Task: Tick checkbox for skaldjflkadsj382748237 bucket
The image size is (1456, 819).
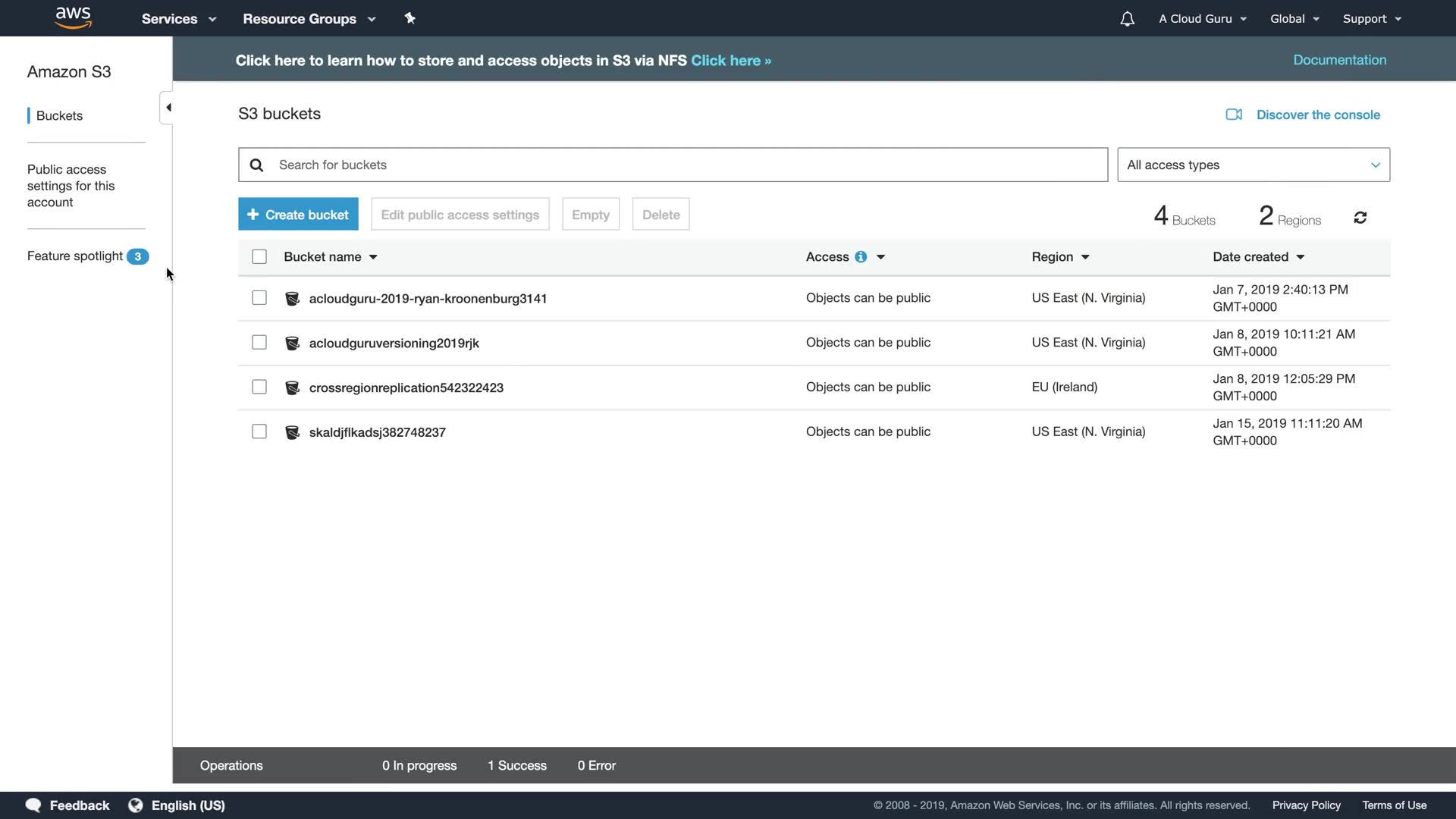Action: tap(259, 432)
